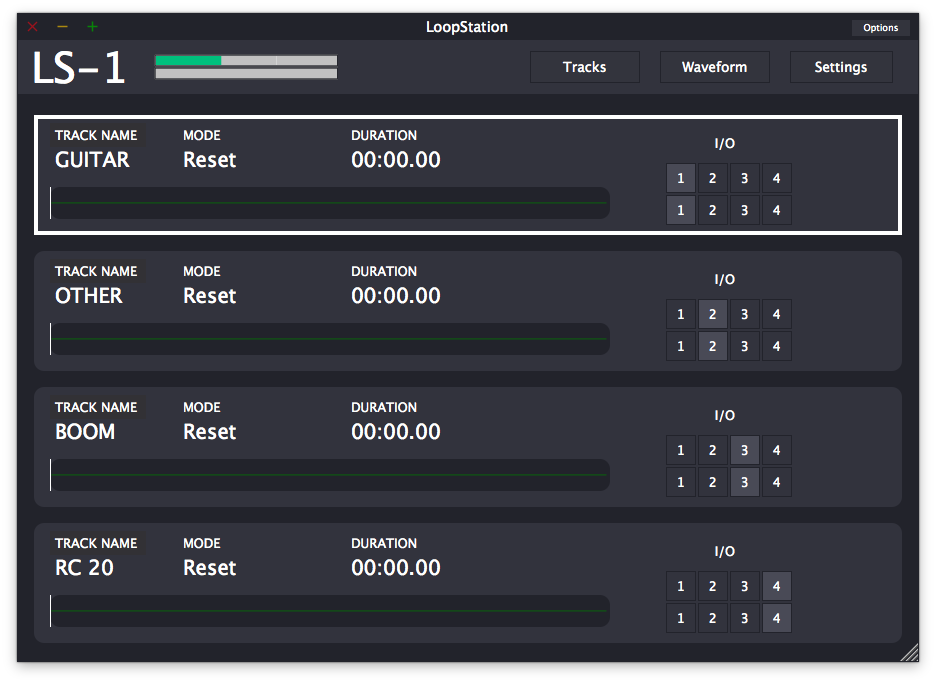This screenshot has width=936, height=683.
Task: Open the Settings view
Action: pos(841,67)
